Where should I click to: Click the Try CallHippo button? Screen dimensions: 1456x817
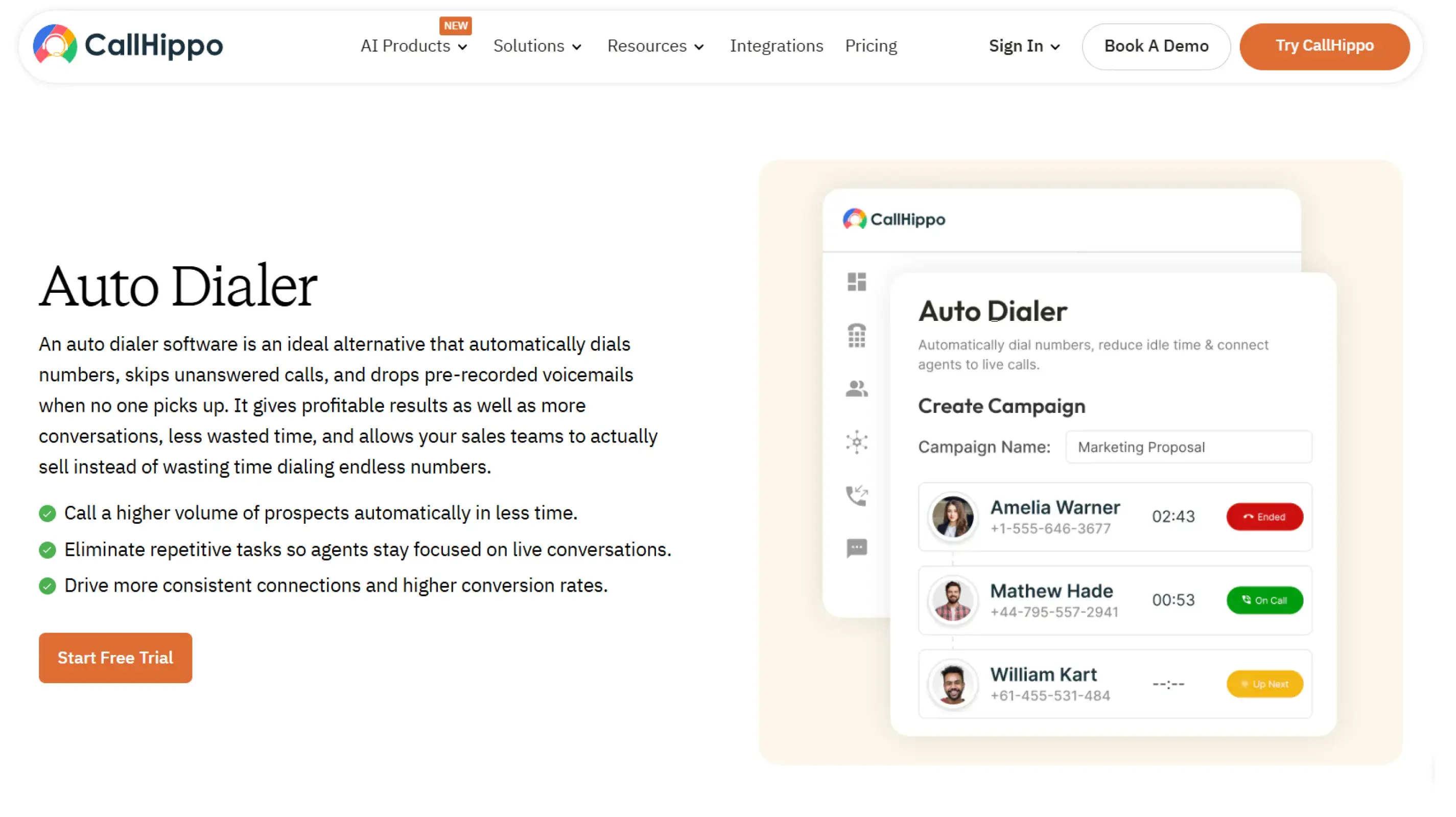point(1324,46)
